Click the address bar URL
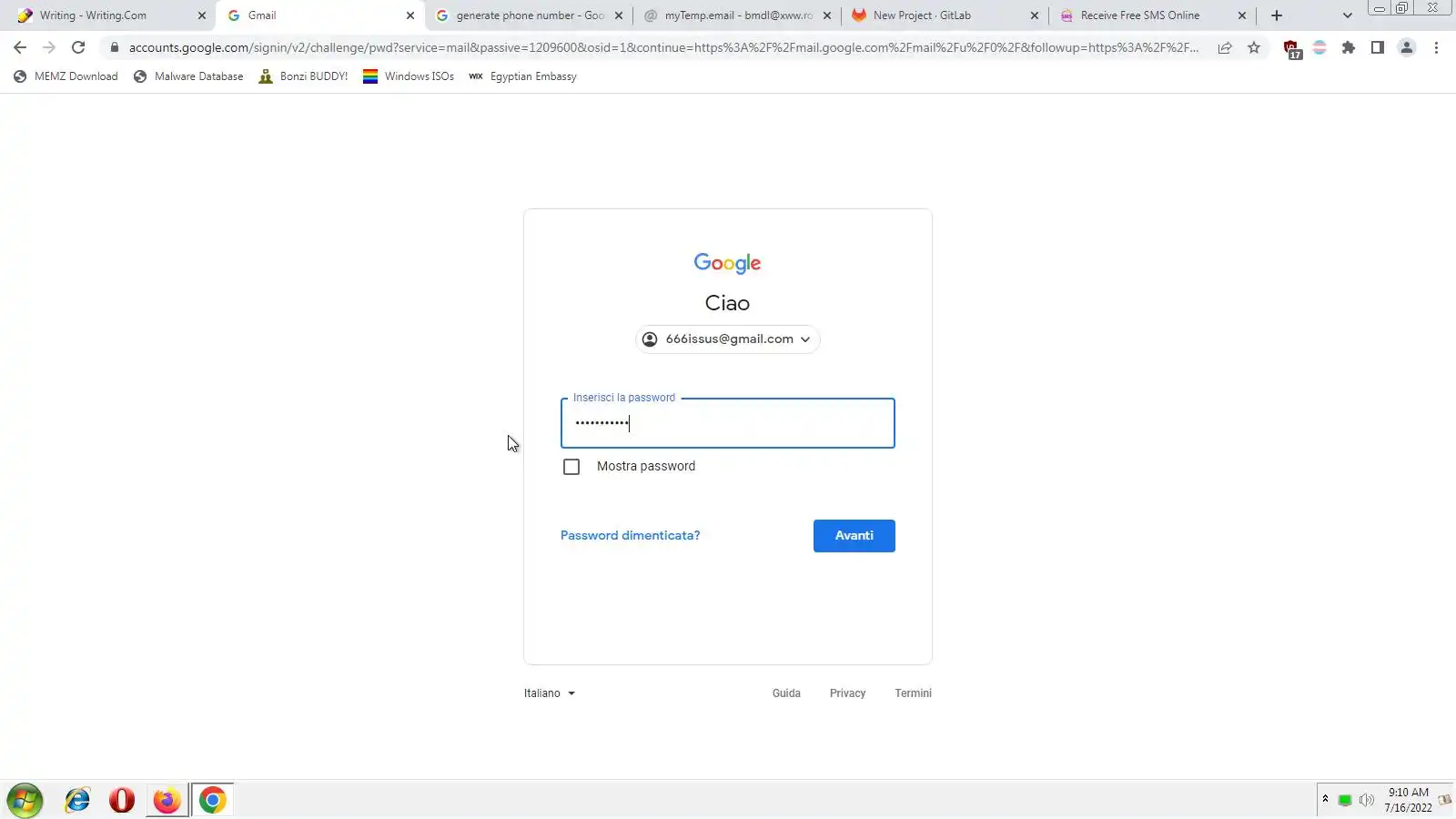 click(x=663, y=47)
